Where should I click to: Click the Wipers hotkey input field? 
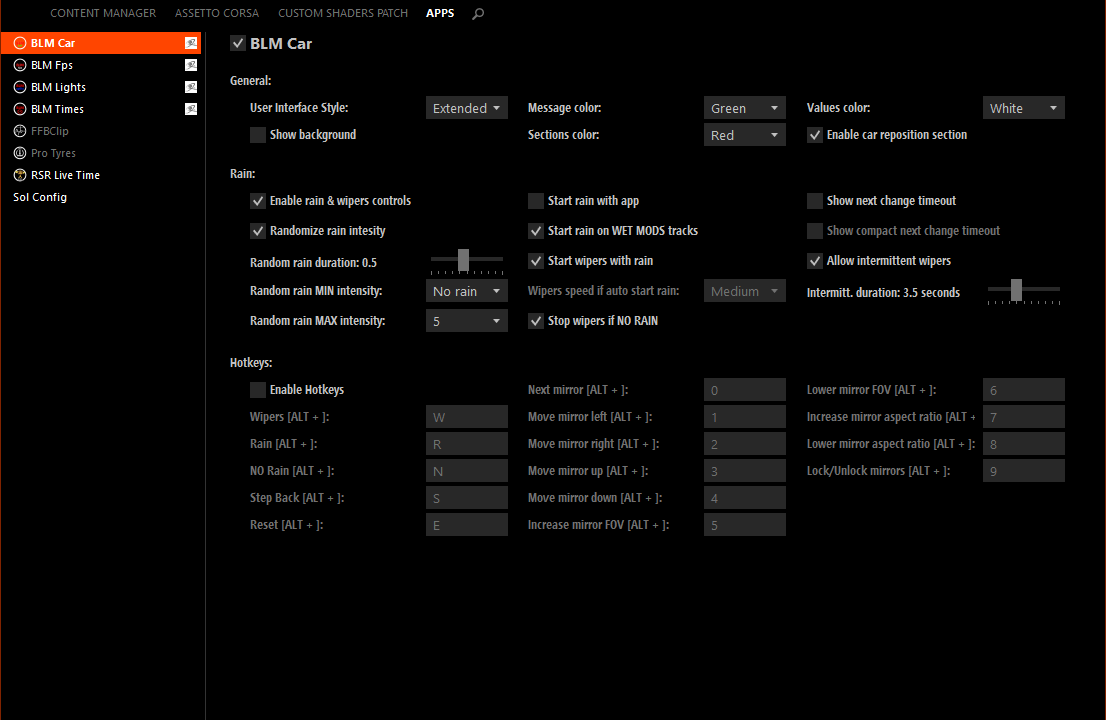click(466, 417)
